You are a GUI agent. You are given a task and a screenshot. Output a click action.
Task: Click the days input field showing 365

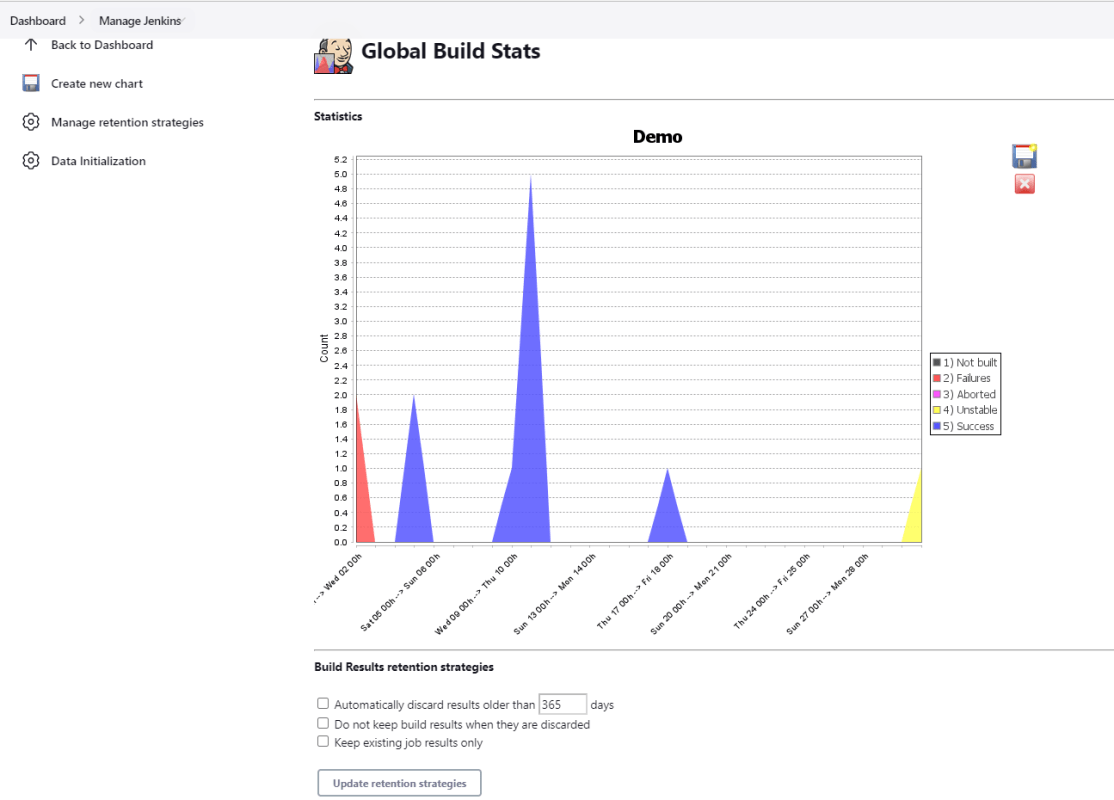pos(562,704)
